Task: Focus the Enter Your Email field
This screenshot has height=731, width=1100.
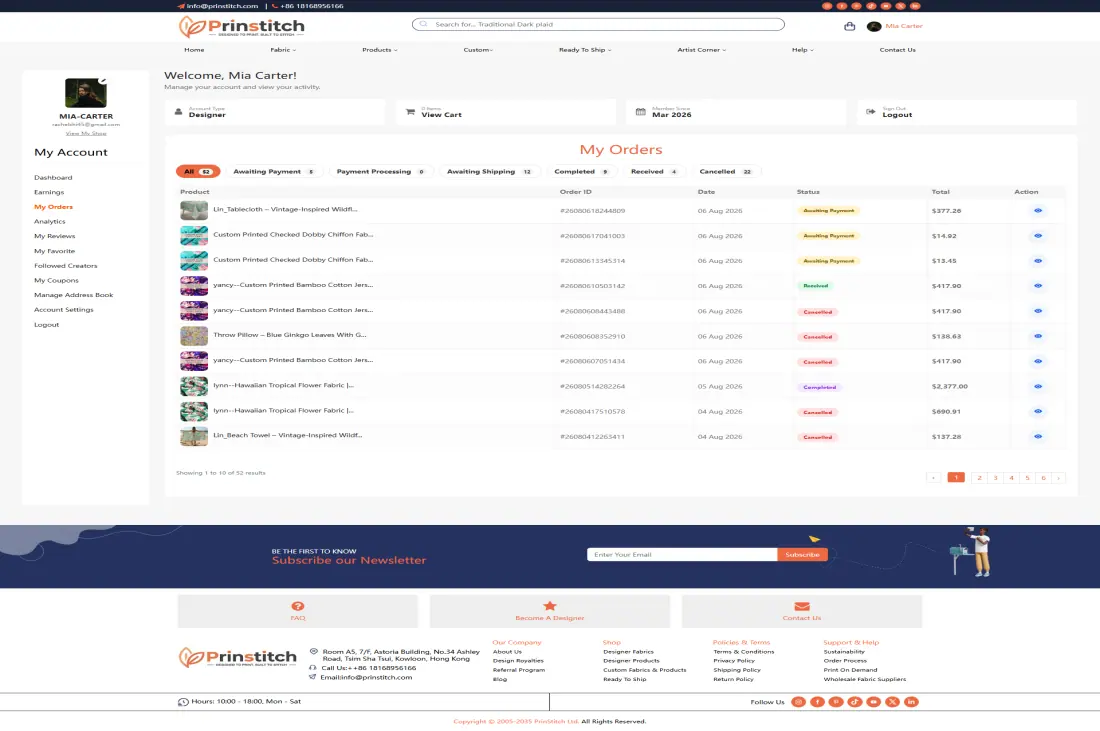Action: [682, 554]
